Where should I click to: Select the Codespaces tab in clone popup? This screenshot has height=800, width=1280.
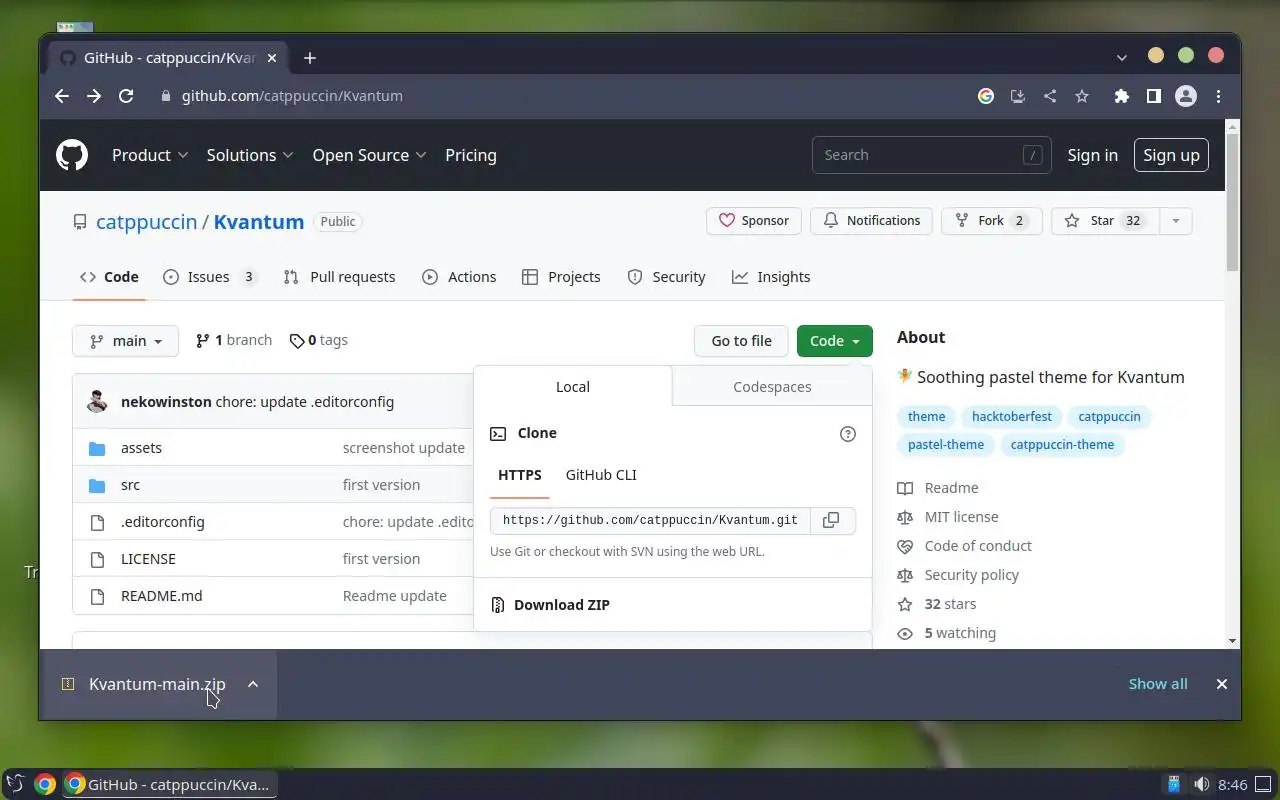[x=772, y=387]
